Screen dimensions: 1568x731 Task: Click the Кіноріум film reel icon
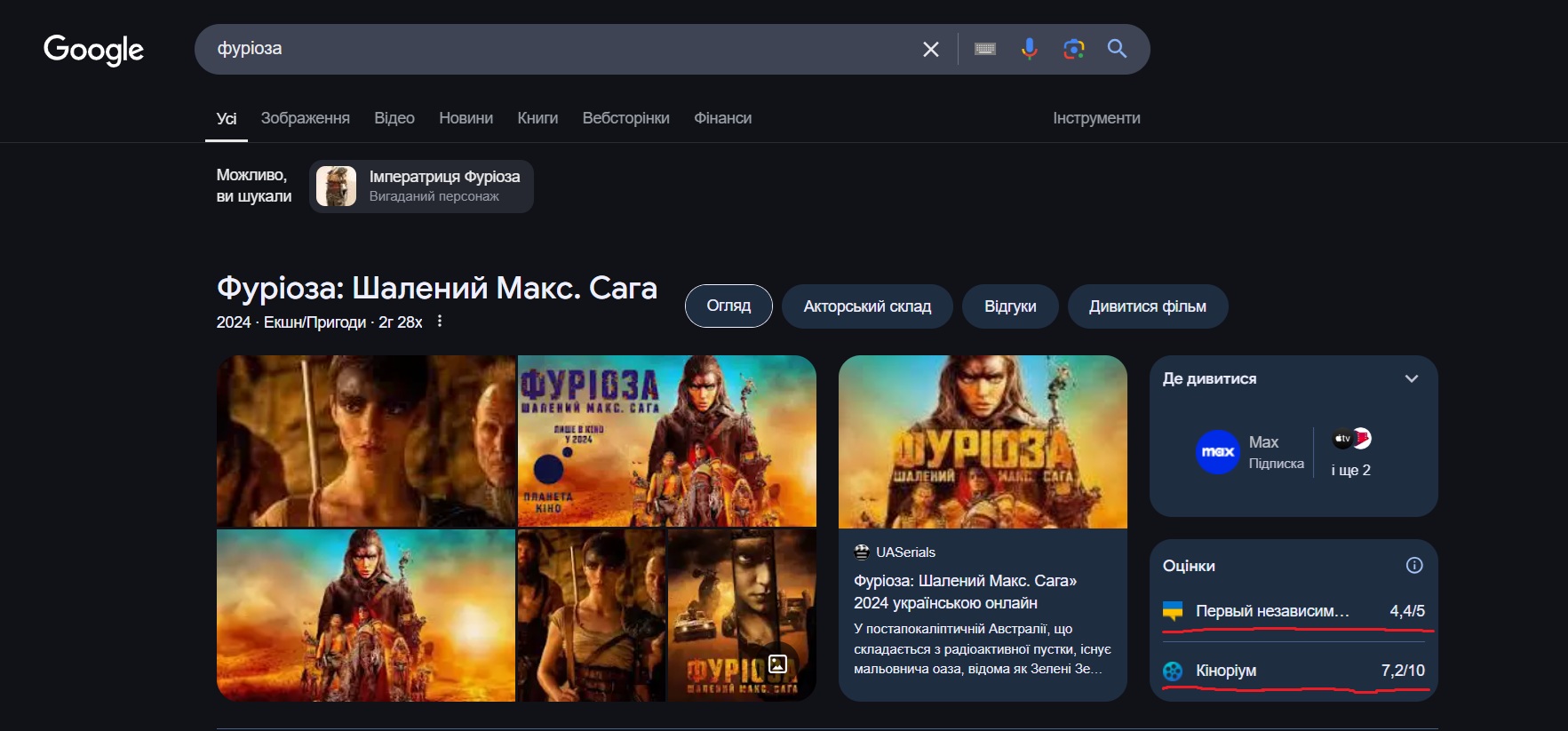[1173, 671]
